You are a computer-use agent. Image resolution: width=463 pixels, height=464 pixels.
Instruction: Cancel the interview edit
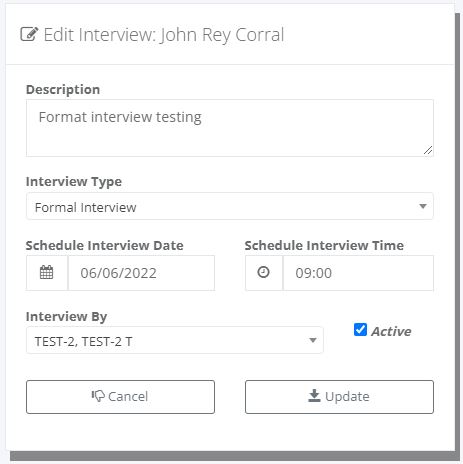pos(120,397)
